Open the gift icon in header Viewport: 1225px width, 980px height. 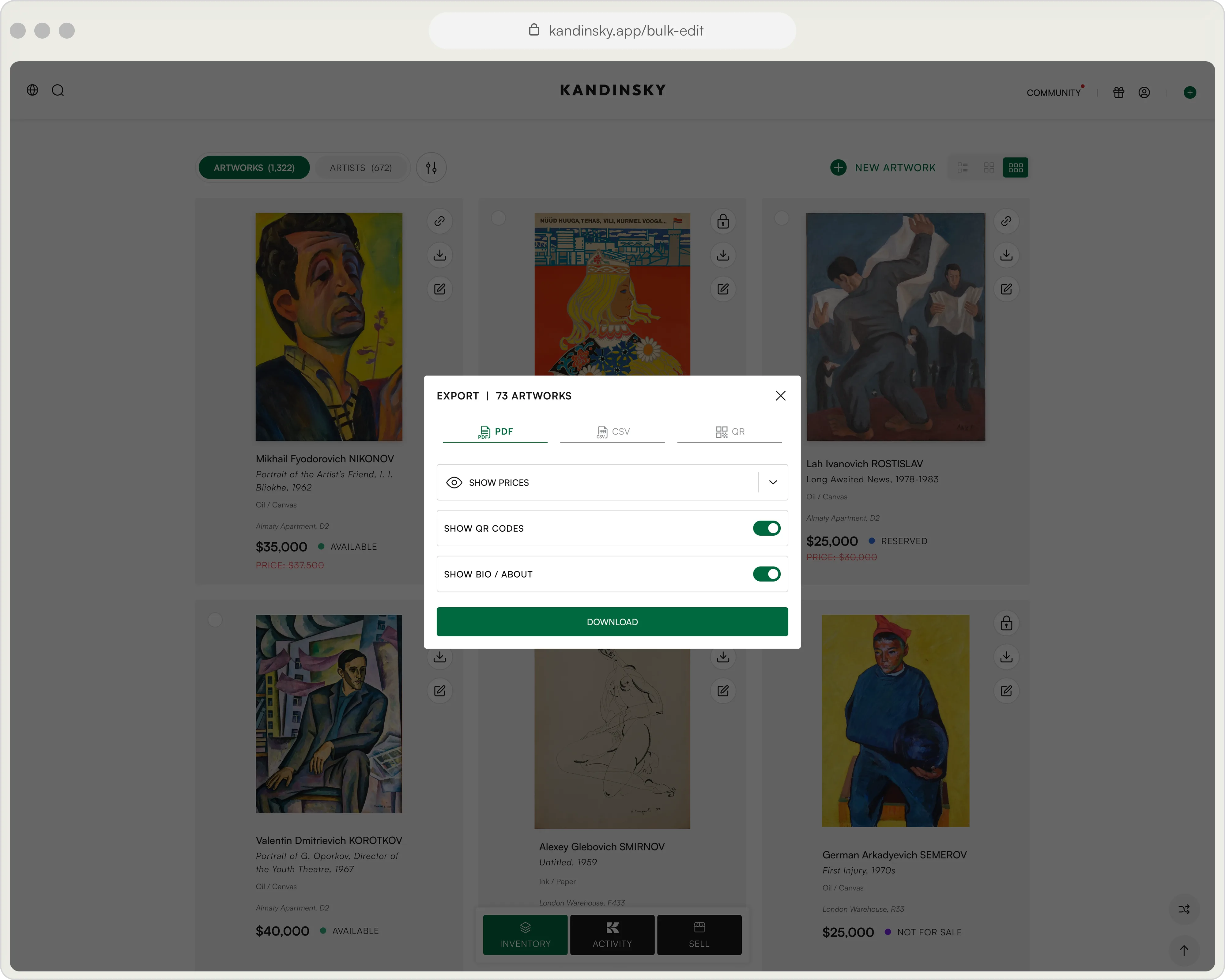tap(1118, 92)
